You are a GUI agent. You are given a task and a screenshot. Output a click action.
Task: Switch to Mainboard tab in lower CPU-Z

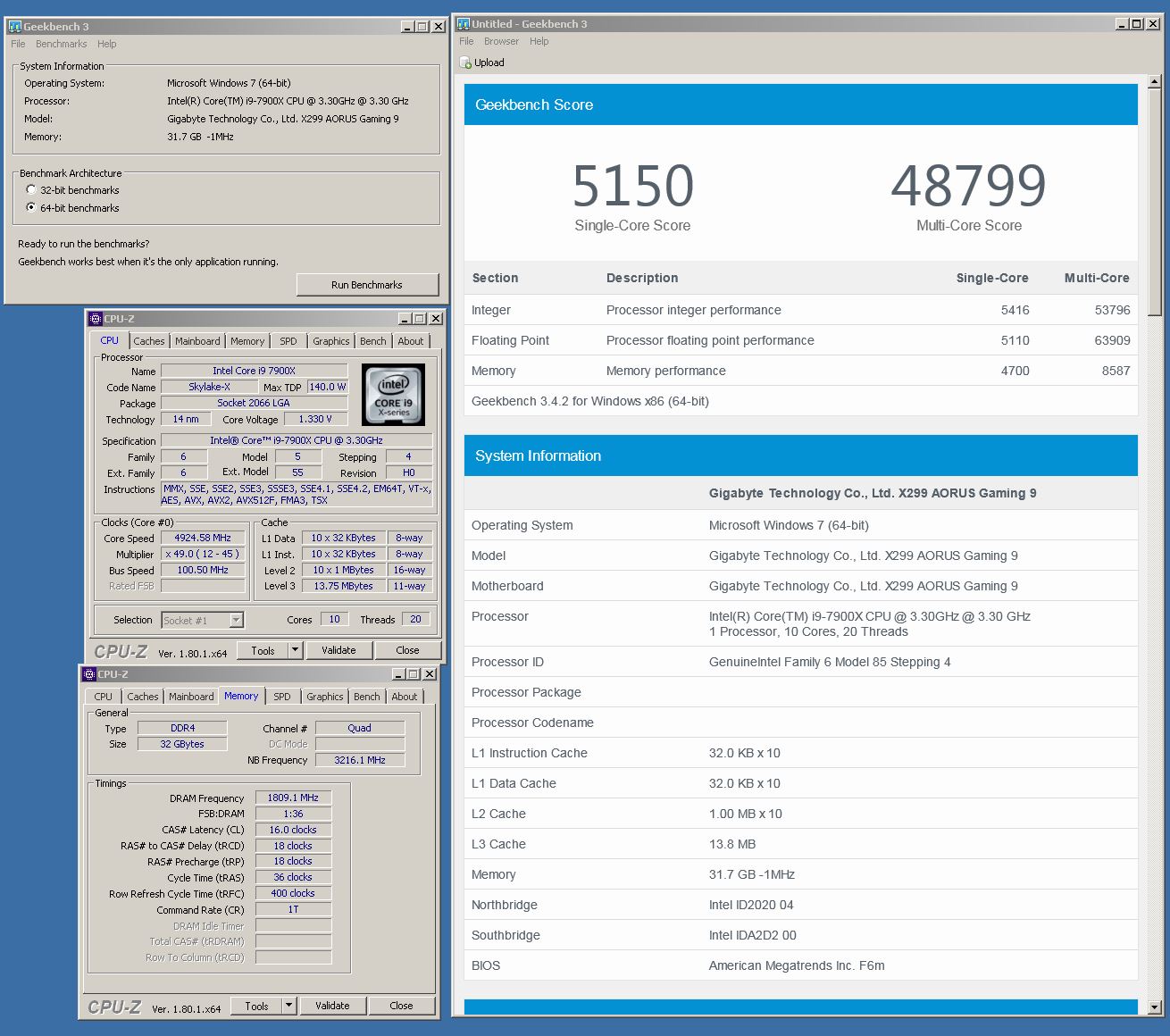(x=191, y=697)
